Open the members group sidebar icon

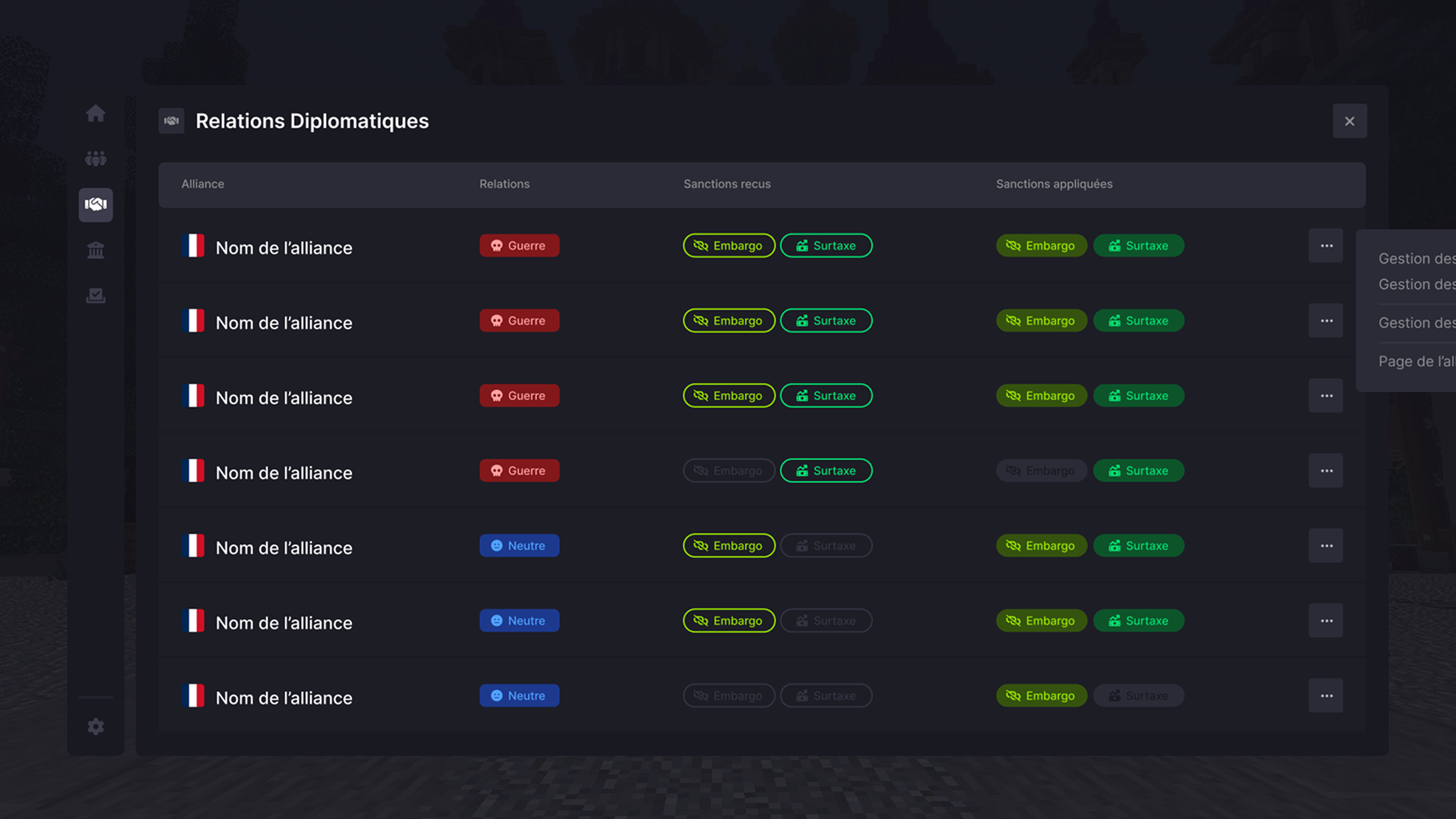click(96, 159)
